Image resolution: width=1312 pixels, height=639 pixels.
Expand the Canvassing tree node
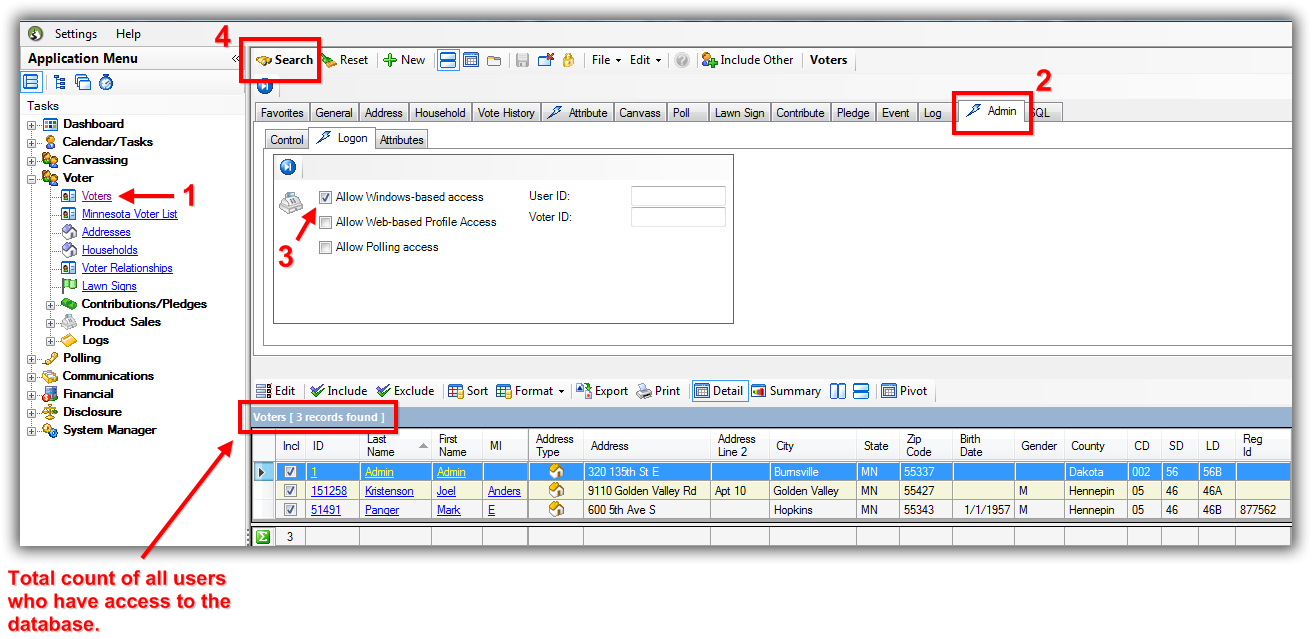click(x=32, y=161)
